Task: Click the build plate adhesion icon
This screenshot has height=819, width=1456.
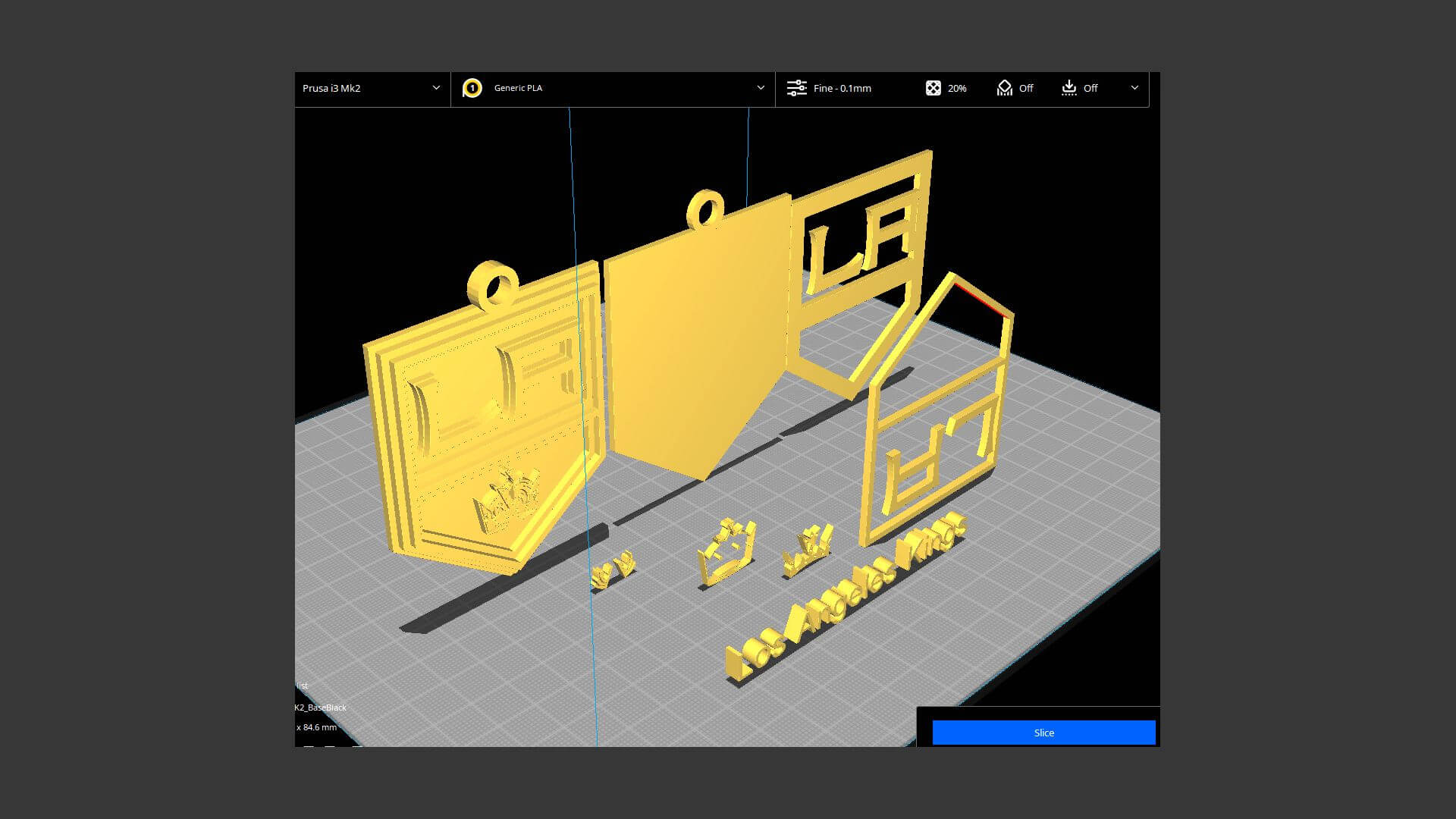Action: click(1069, 88)
